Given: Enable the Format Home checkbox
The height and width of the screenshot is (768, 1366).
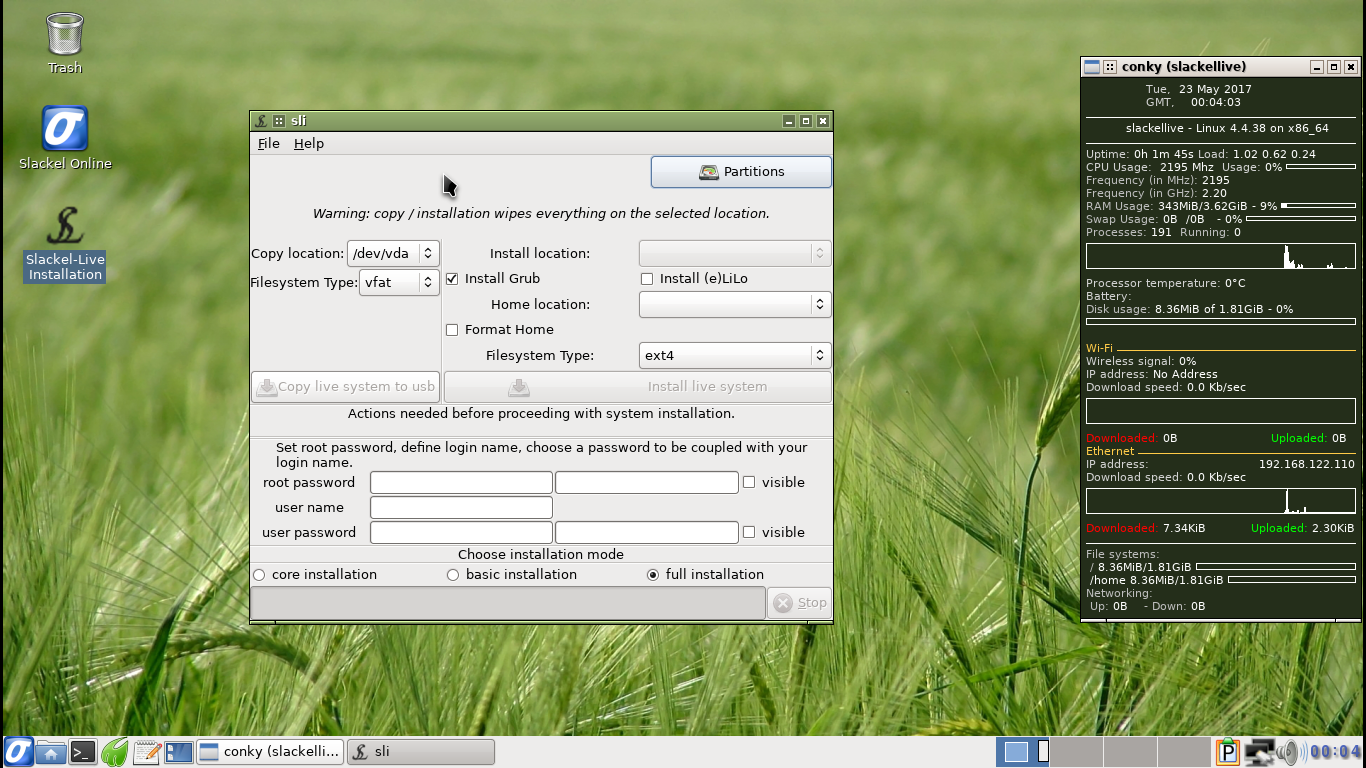Looking at the screenshot, I should coord(452,330).
